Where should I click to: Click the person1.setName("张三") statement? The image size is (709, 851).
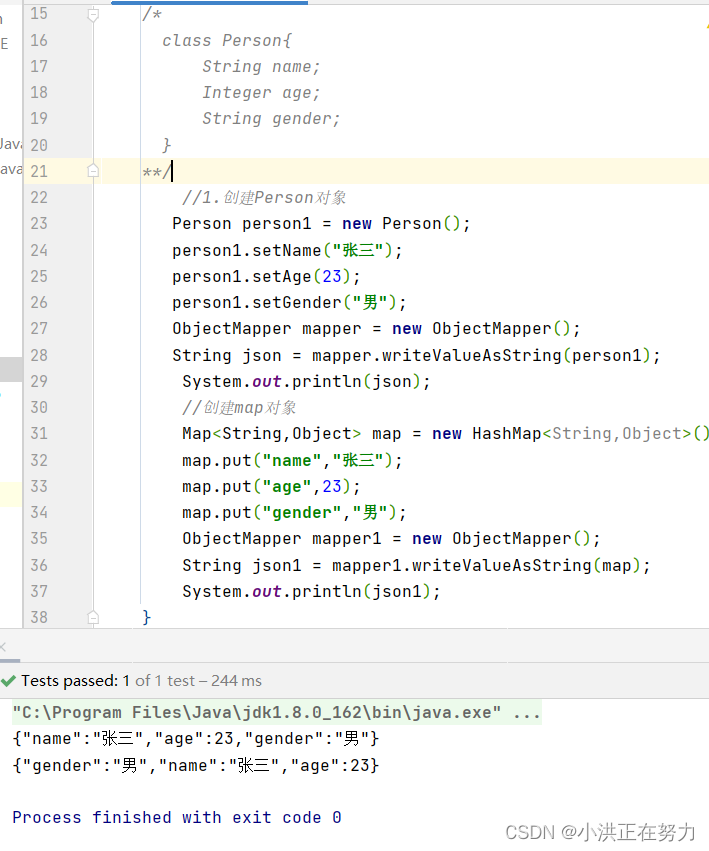tap(287, 250)
